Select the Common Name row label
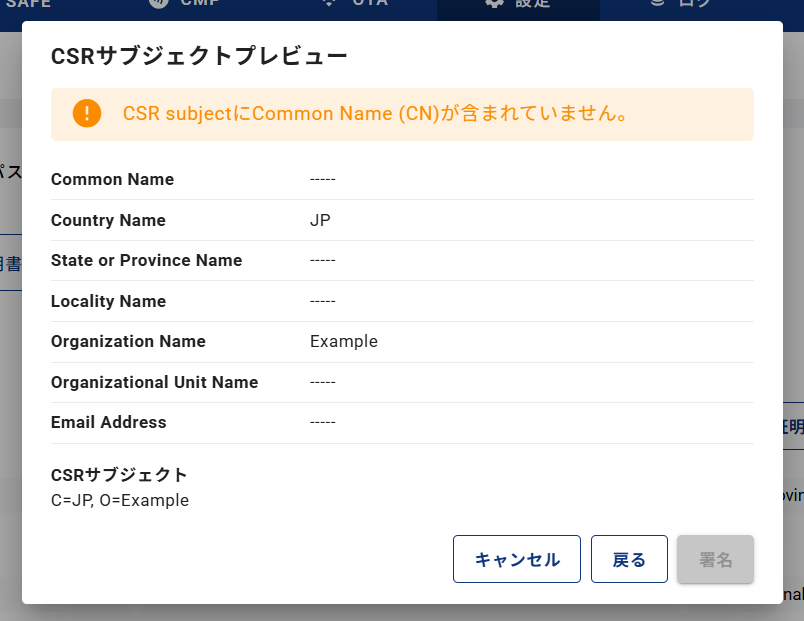Screen dimensions: 804x621 click(x=112, y=180)
